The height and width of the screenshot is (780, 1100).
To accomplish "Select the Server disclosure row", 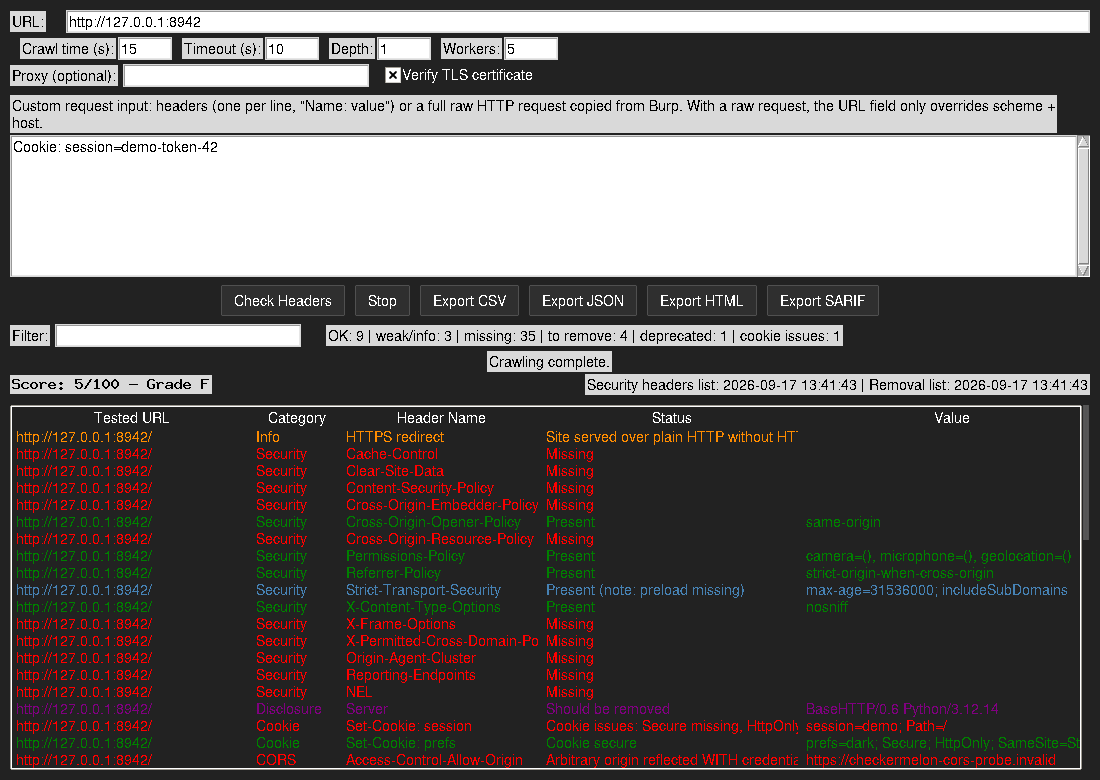I will pyautogui.click(x=546, y=709).
